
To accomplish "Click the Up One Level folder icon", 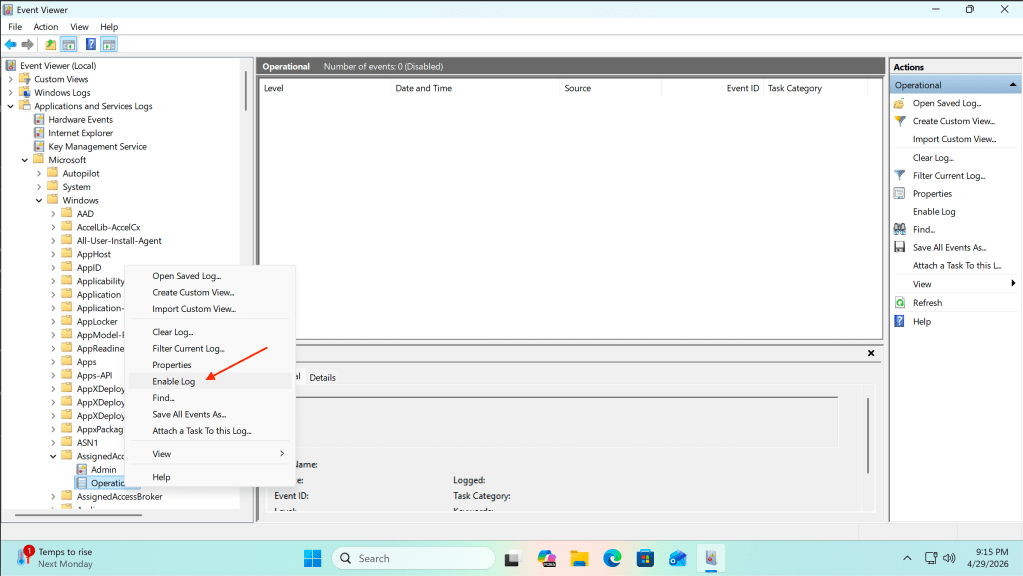I will 50,45.
